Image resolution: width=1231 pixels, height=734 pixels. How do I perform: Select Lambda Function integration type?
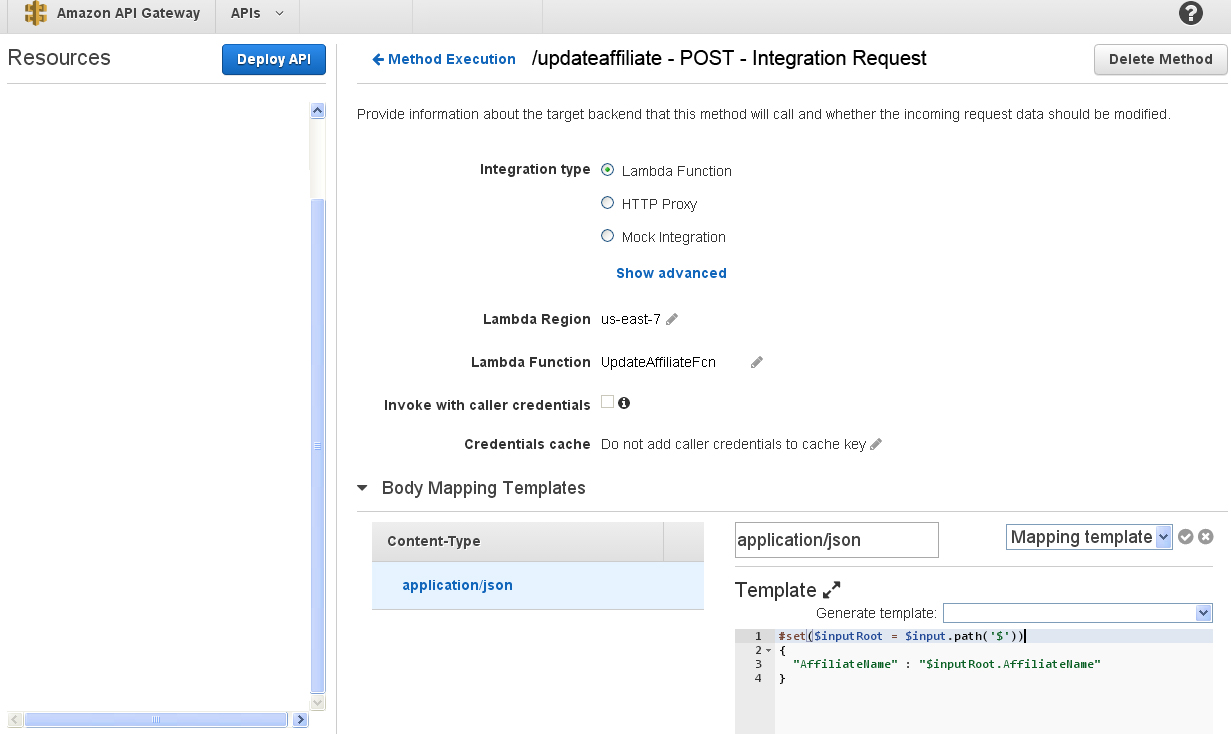(x=607, y=170)
